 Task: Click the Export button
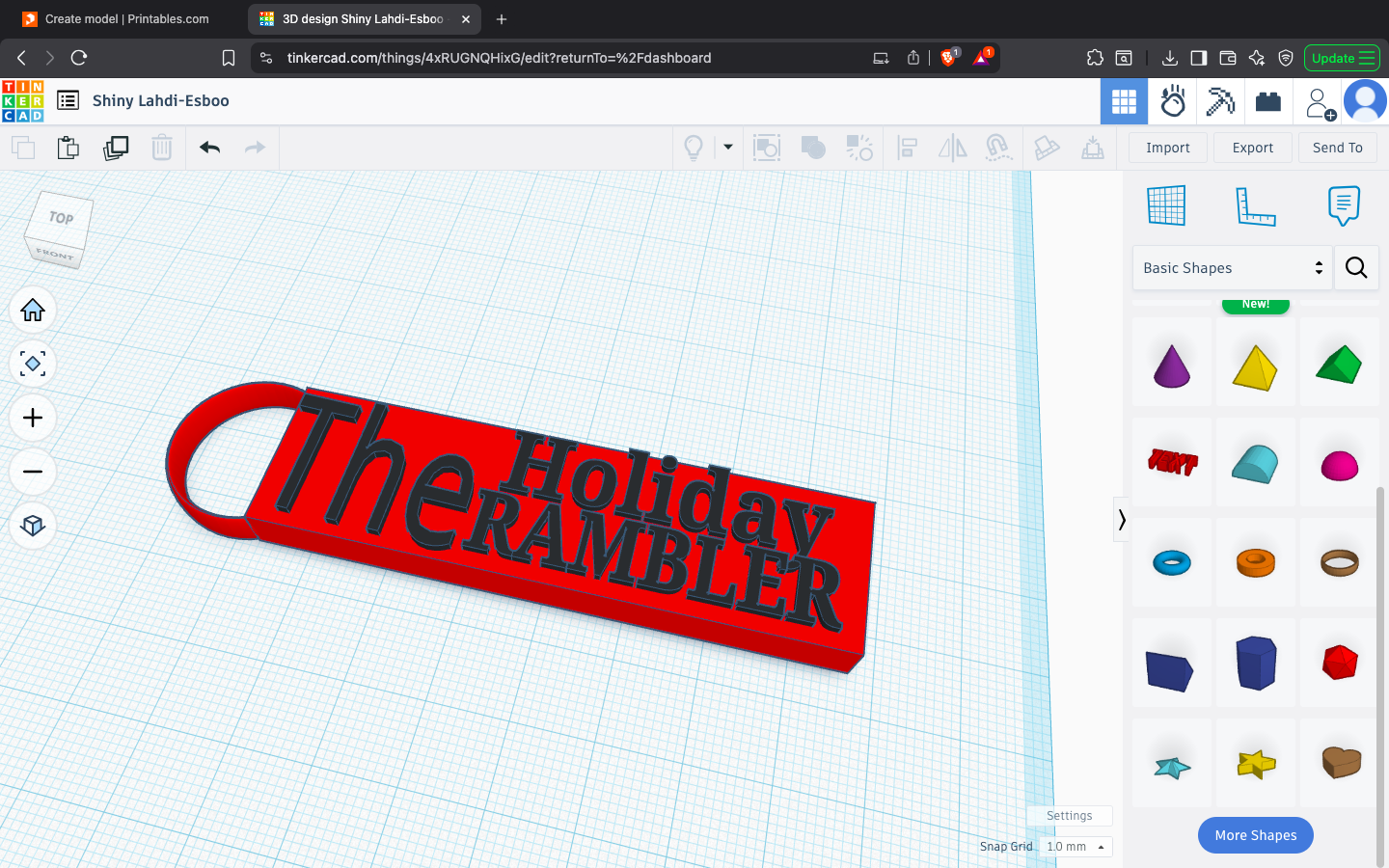click(x=1252, y=148)
